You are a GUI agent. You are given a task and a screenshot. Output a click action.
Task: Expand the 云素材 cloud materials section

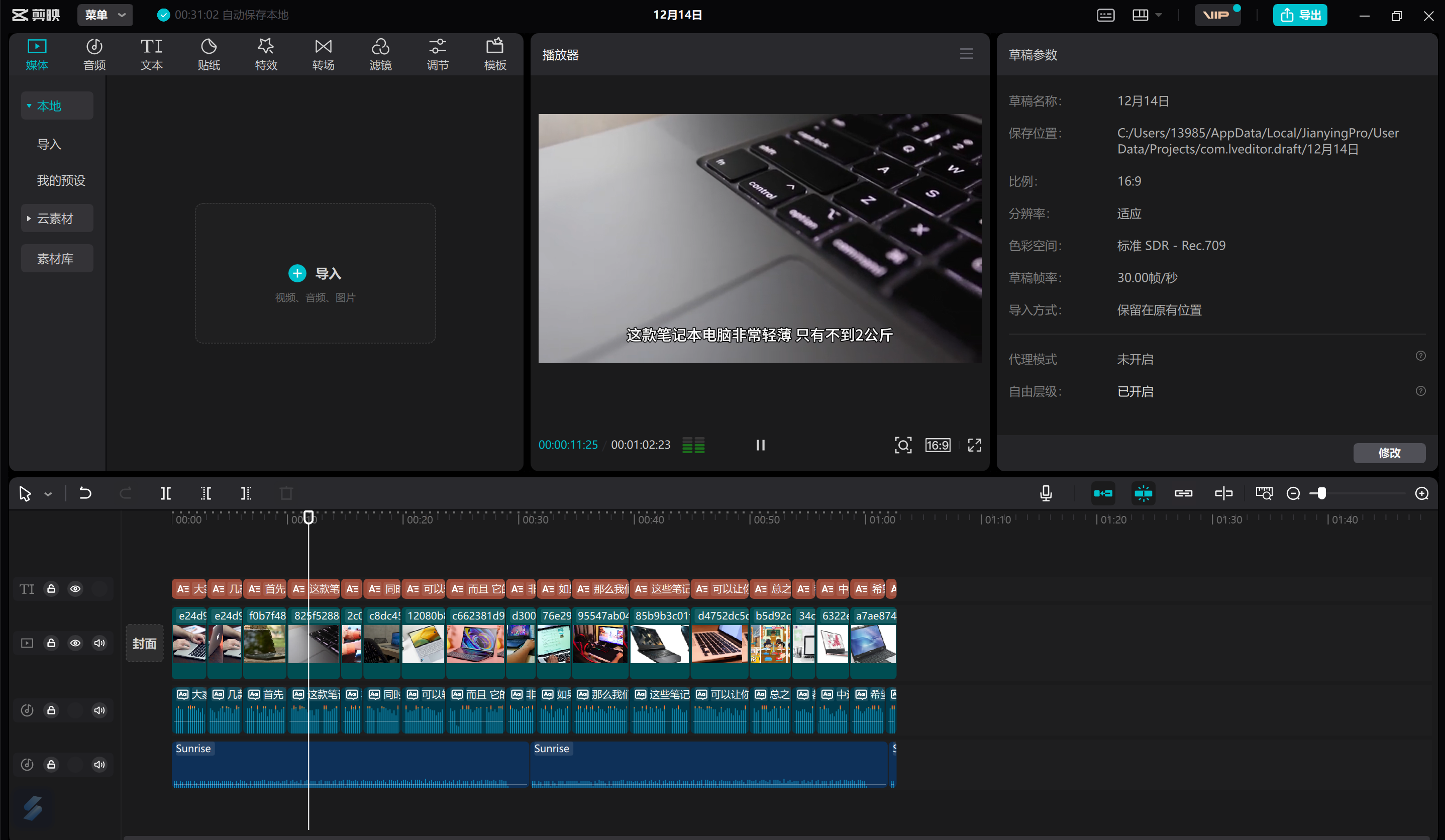point(57,218)
